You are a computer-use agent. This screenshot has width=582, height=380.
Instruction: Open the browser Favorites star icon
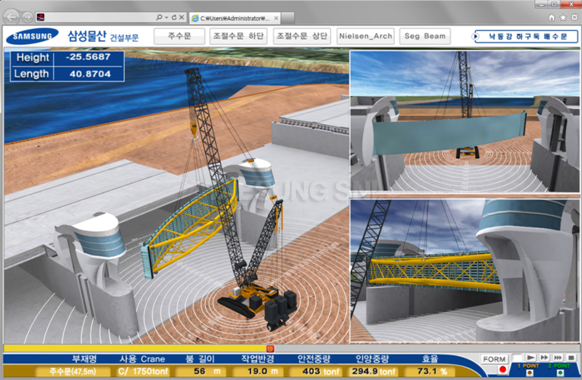(563, 17)
